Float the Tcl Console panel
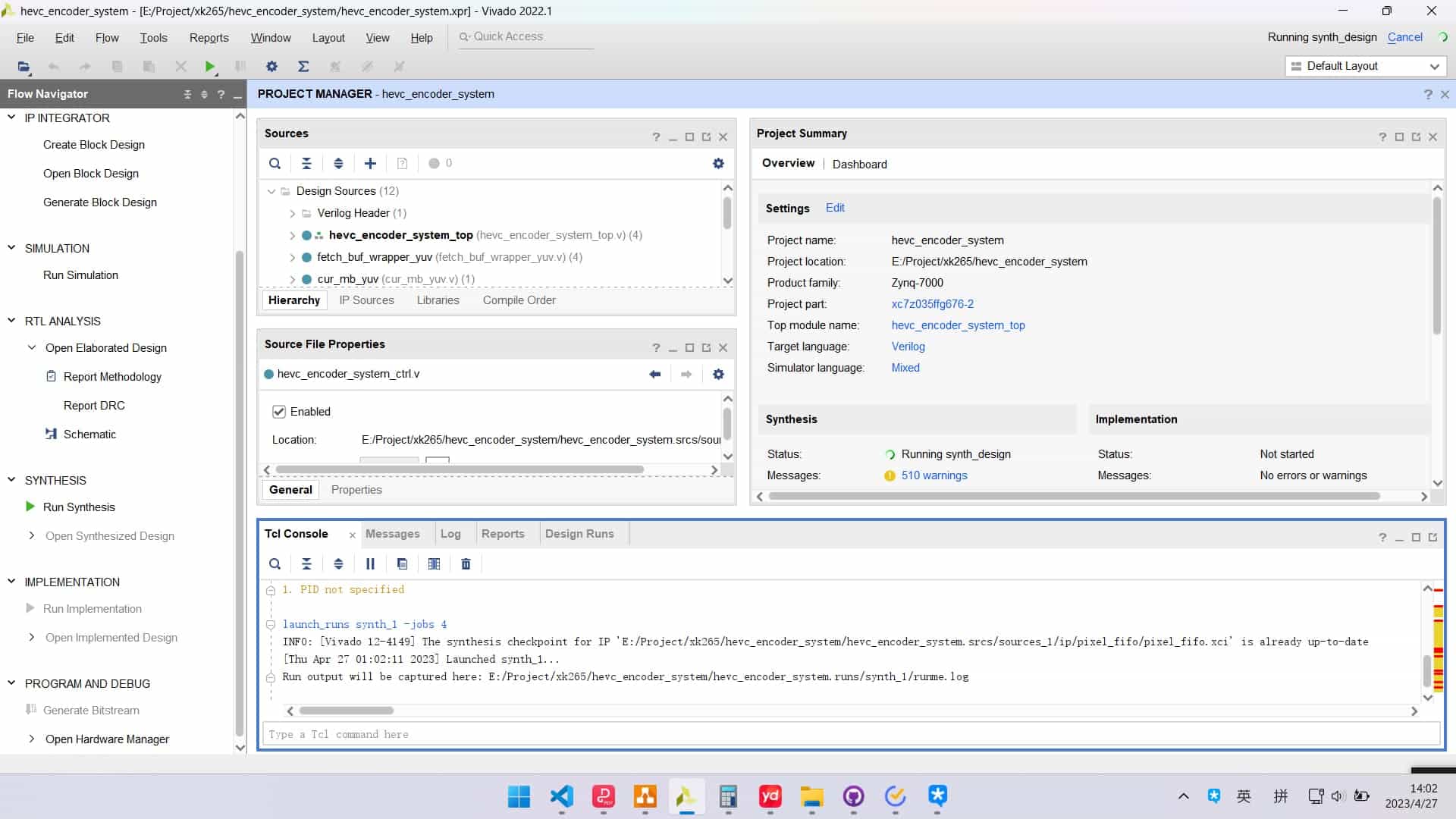Screen dimensions: 1456x819 [1432, 538]
